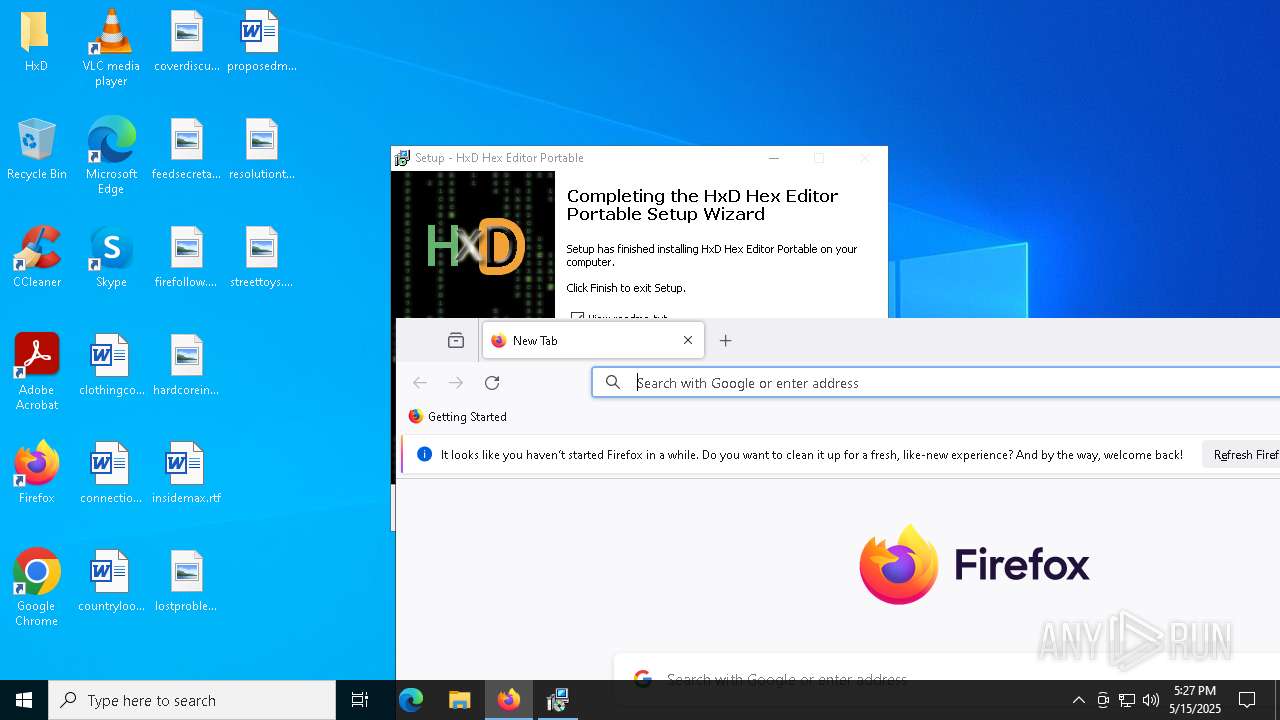Open the Getting Started bookmark

[x=458, y=417]
